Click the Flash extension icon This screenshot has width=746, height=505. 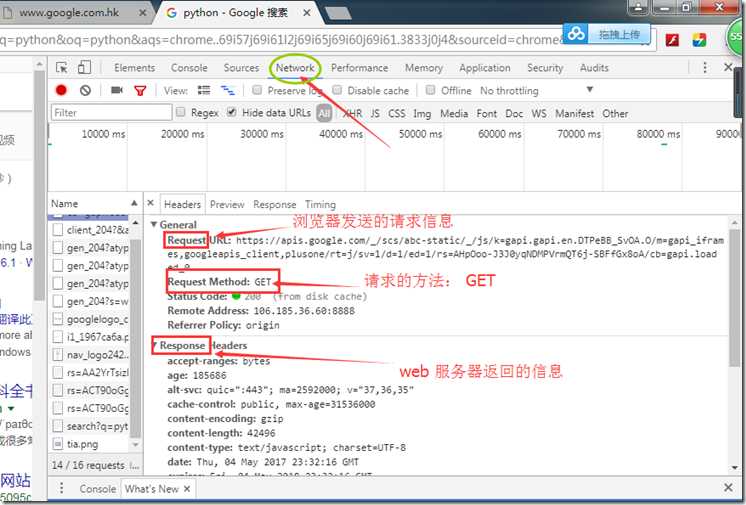pyautogui.click(x=672, y=40)
